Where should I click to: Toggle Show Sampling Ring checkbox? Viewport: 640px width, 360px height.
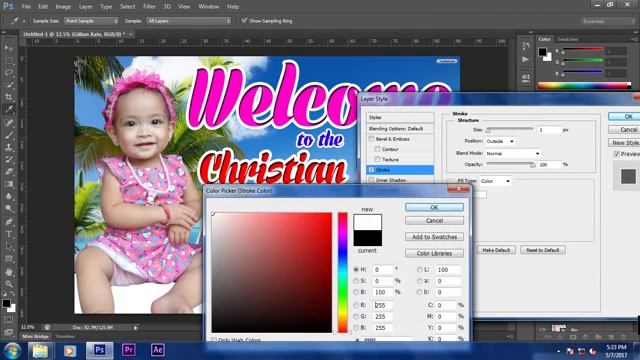244,20
